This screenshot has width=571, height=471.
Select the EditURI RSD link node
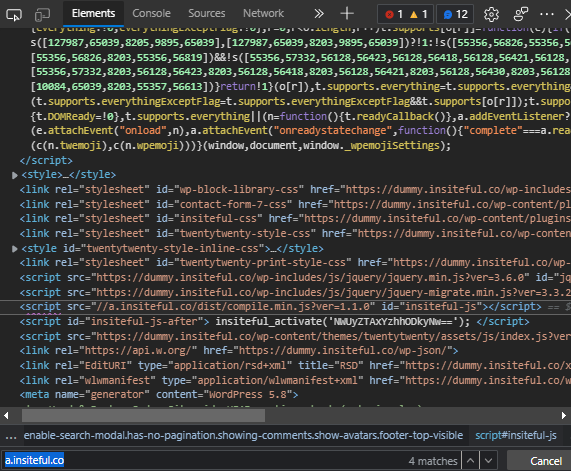click(295, 365)
